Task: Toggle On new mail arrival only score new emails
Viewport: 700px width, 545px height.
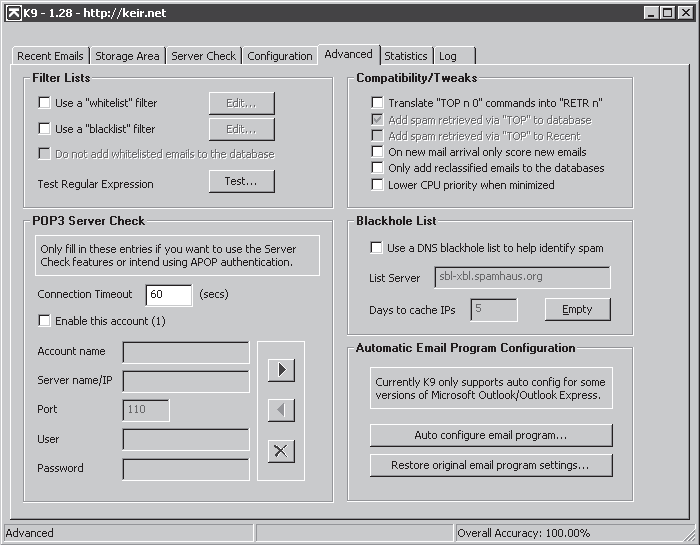Action: point(377,151)
